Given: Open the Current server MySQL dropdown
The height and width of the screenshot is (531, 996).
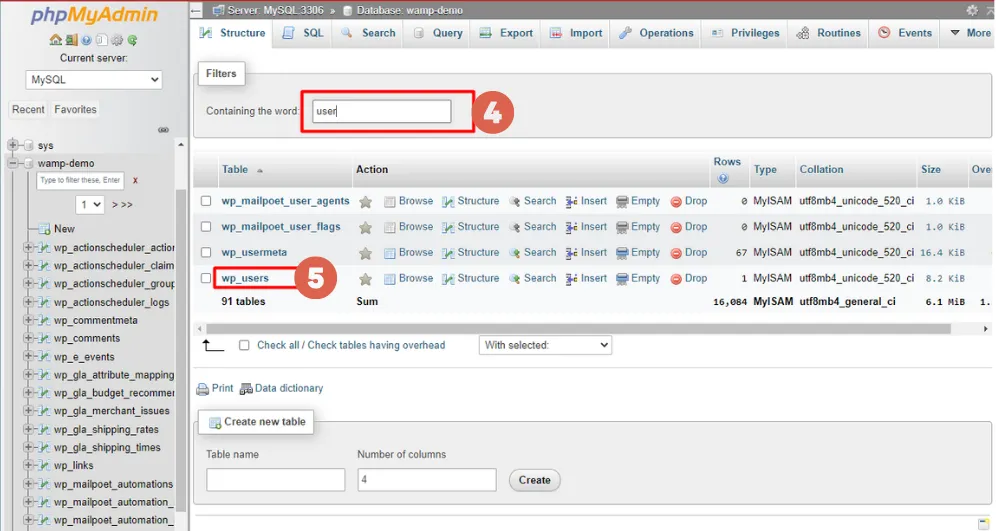Looking at the screenshot, I should (94, 79).
